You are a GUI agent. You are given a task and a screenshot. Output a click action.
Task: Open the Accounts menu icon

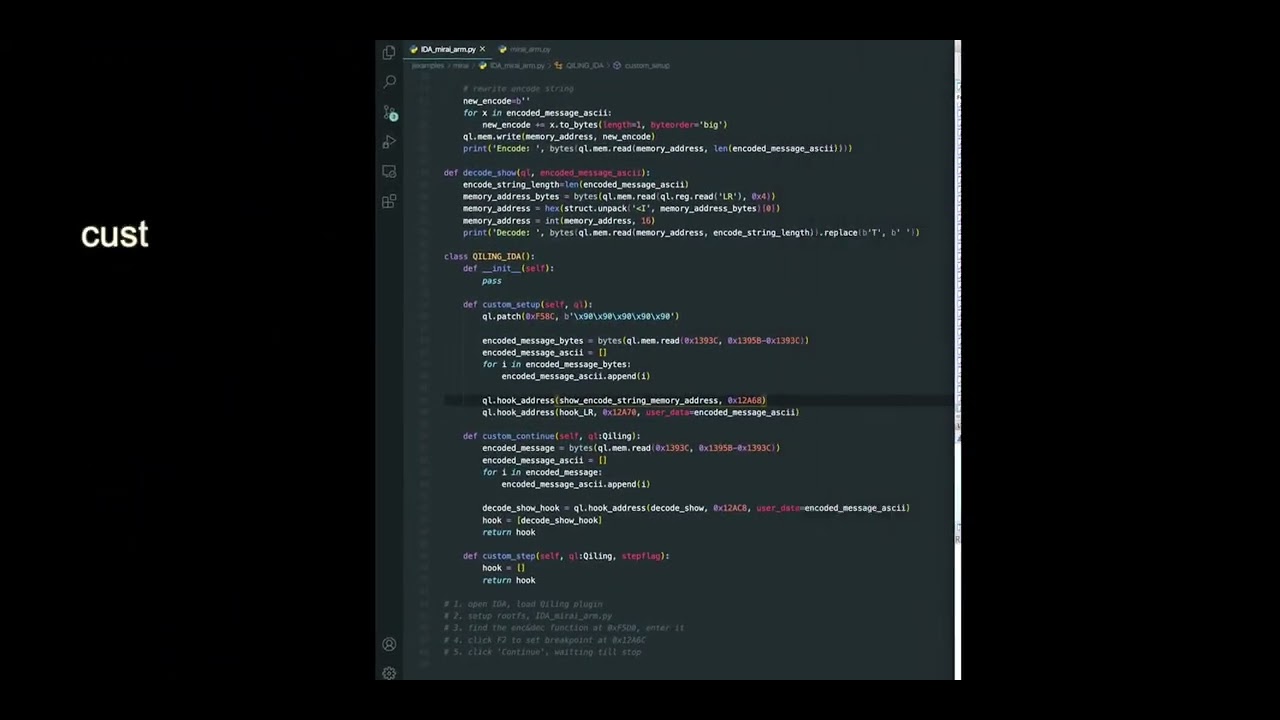tap(389, 644)
